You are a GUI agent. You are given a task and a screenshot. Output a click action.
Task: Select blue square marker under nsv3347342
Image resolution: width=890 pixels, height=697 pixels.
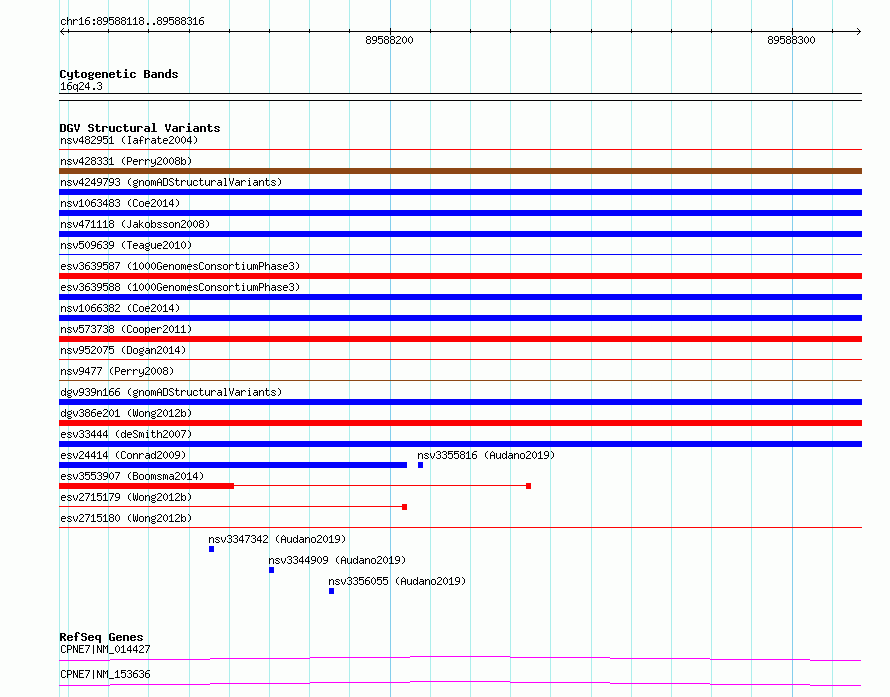tap(212, 549)
